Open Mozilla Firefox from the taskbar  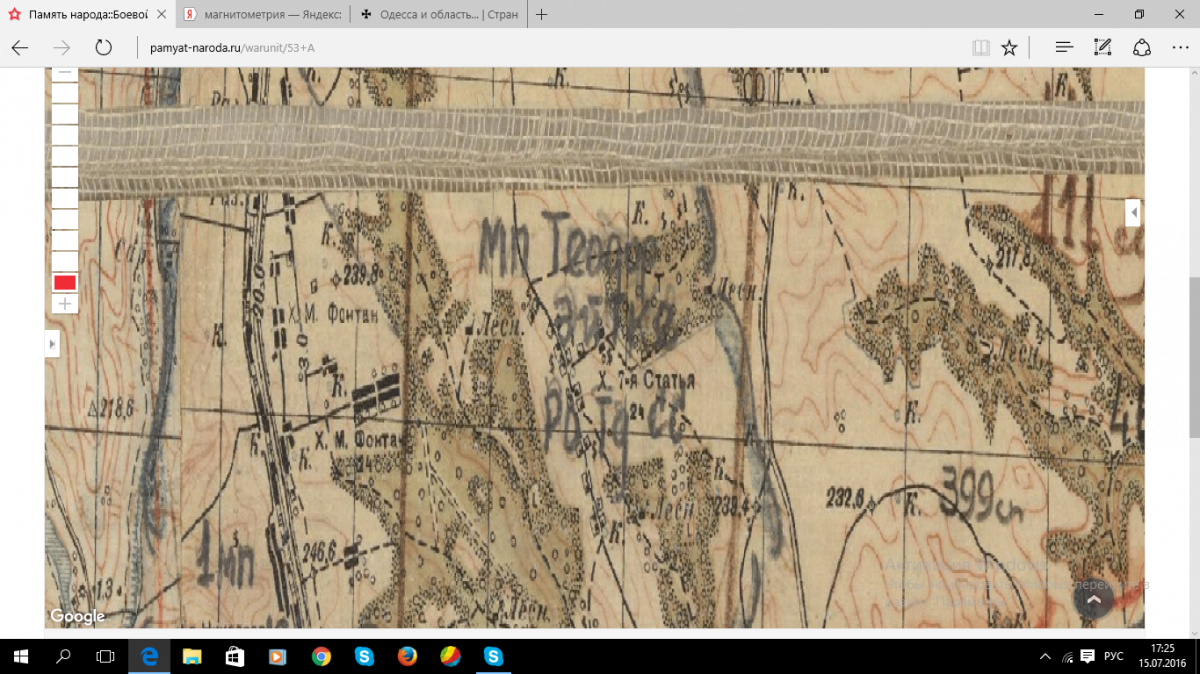pyautogui.click(x=406, y=656)
